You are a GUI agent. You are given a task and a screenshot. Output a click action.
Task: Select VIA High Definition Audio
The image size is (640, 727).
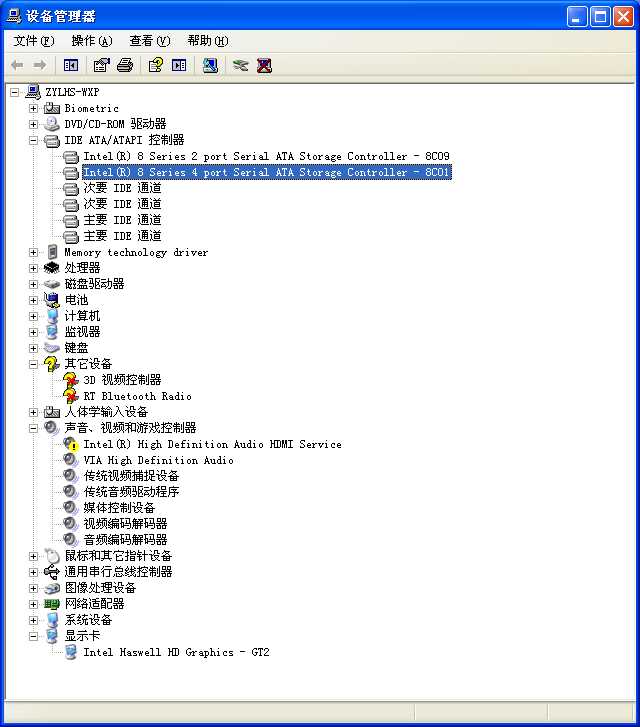(x=158, y=460)
